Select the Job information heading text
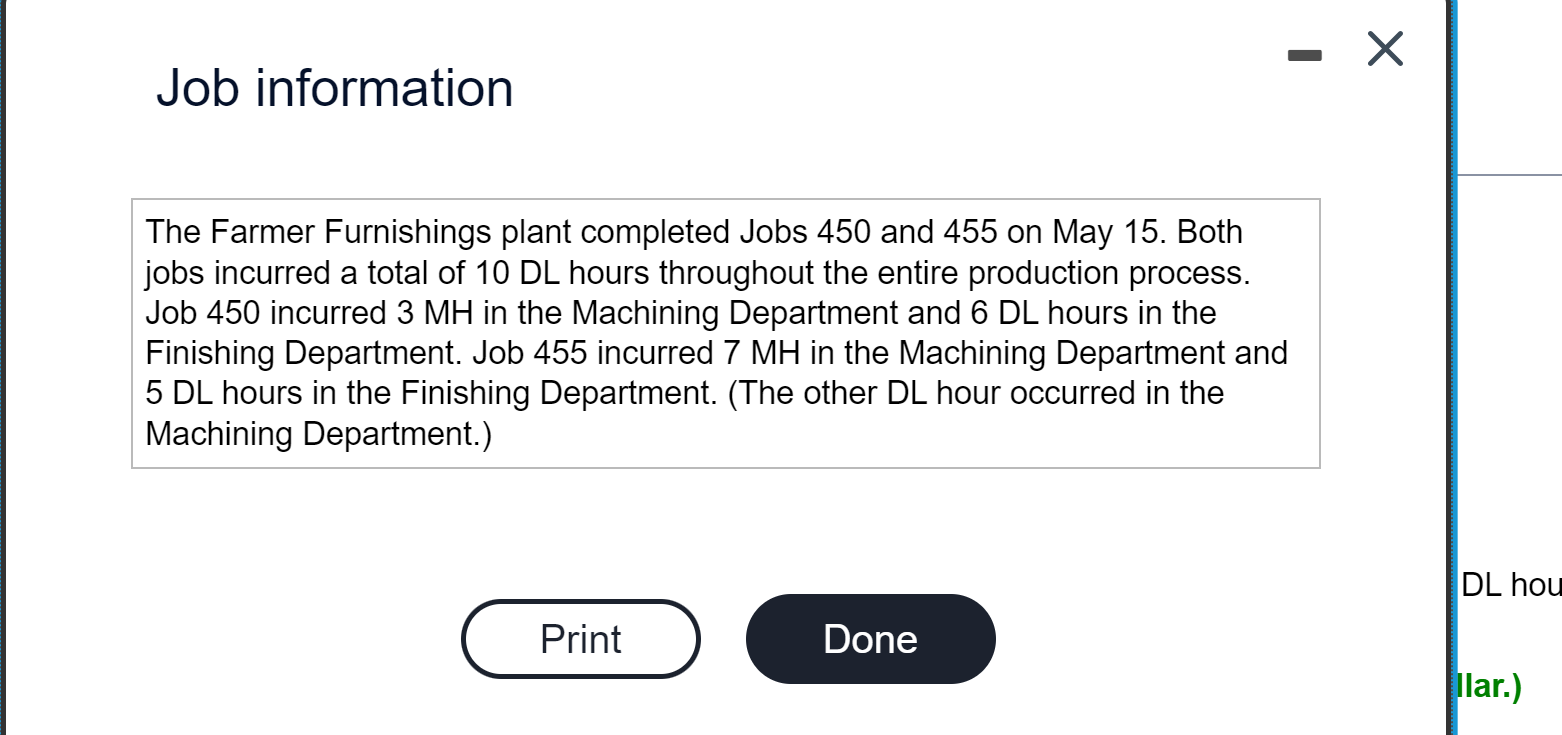The width and height of the screenshot is (1562, 735). click(x=334, y=87)
